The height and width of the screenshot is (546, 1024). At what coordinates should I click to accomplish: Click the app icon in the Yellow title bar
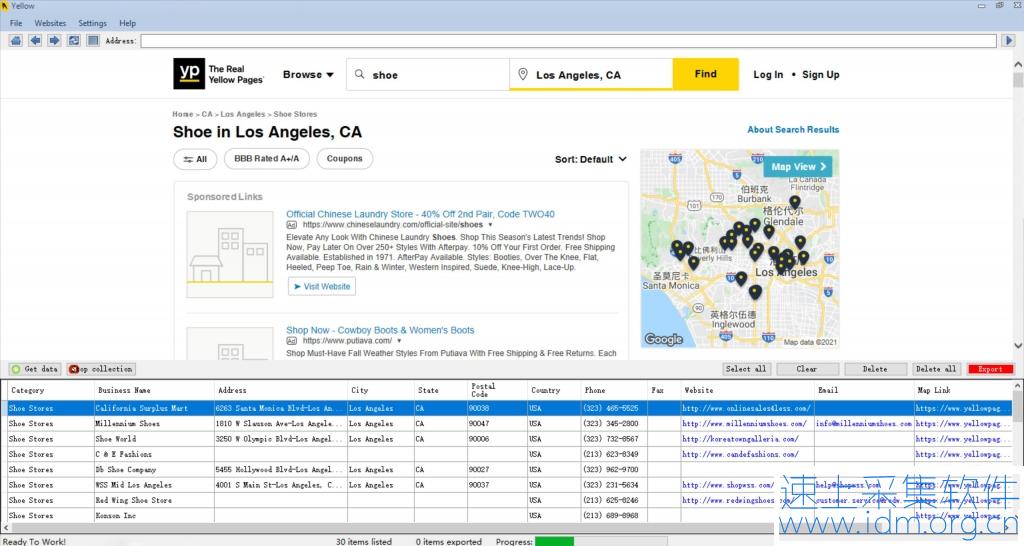coord(5,5)
